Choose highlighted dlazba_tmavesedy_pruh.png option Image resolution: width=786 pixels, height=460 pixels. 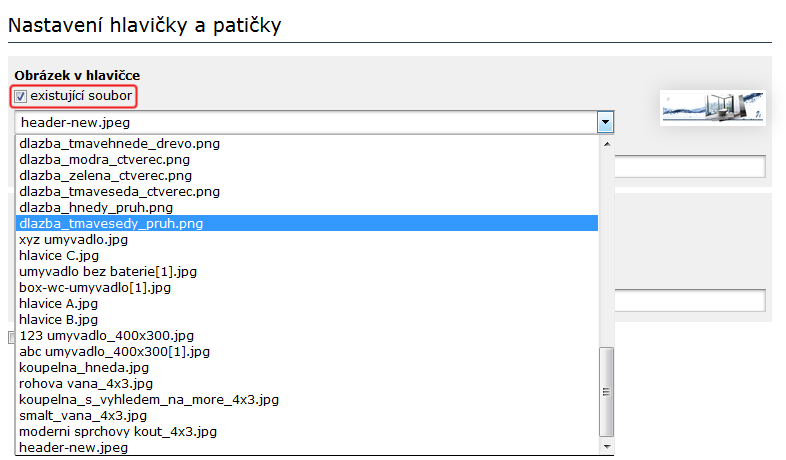click(x=111, y=223)
